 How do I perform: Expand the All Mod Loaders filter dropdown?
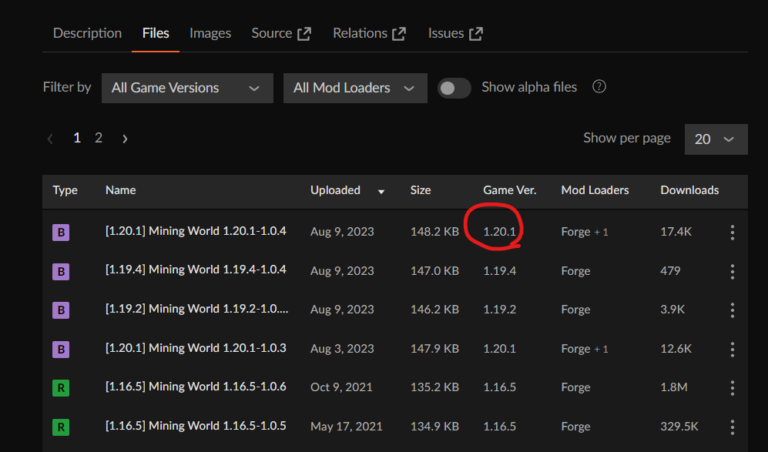355,88
